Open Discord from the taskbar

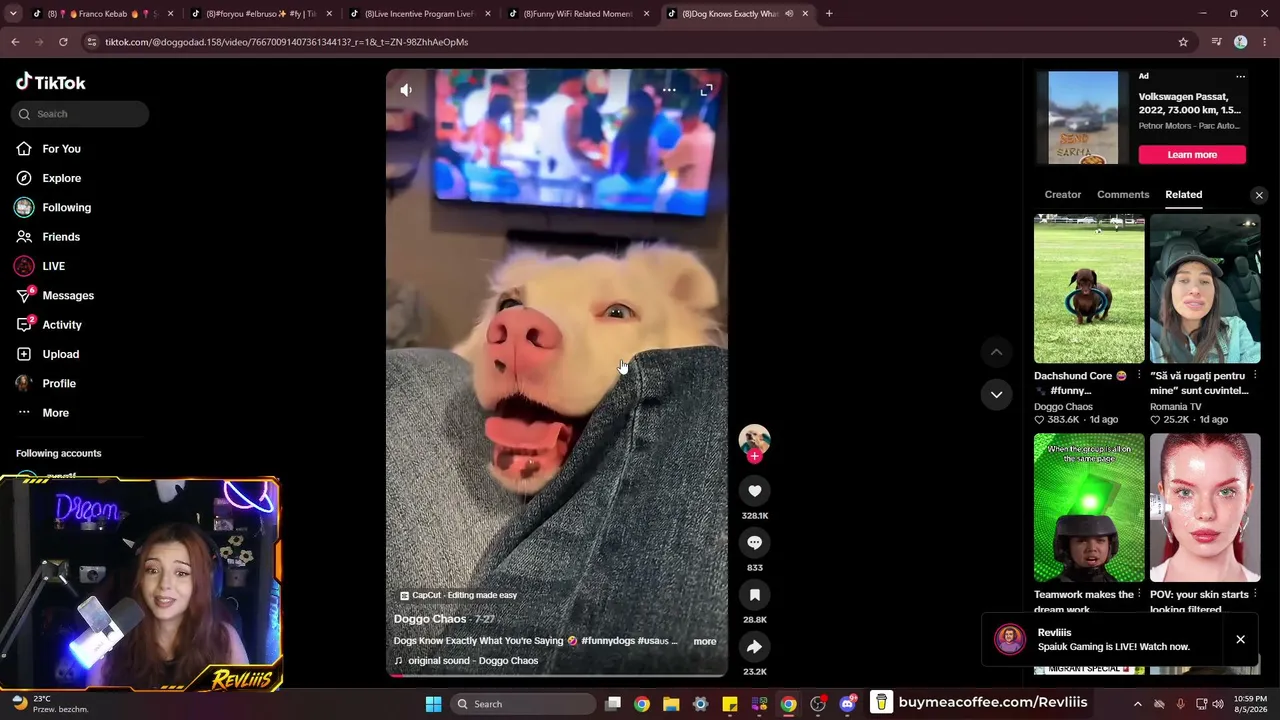click(x=847, y=704)
